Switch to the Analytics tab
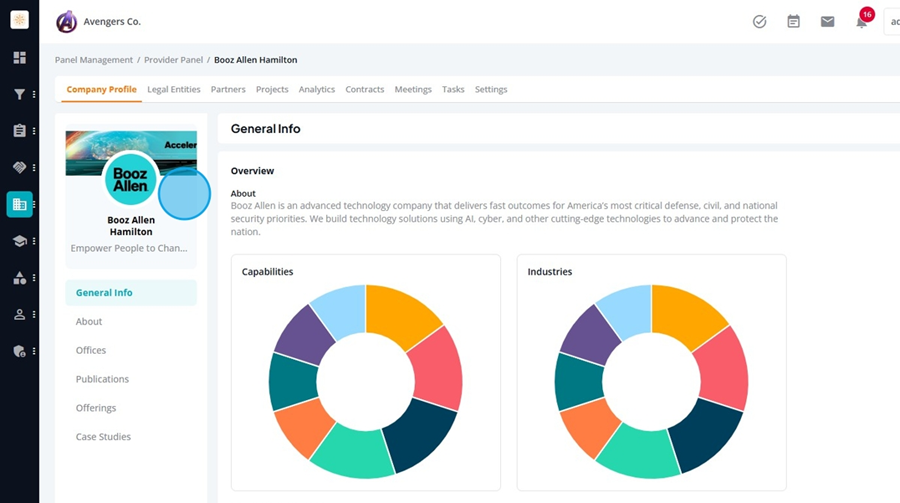The image size is (900, 503). pos(317,90)
